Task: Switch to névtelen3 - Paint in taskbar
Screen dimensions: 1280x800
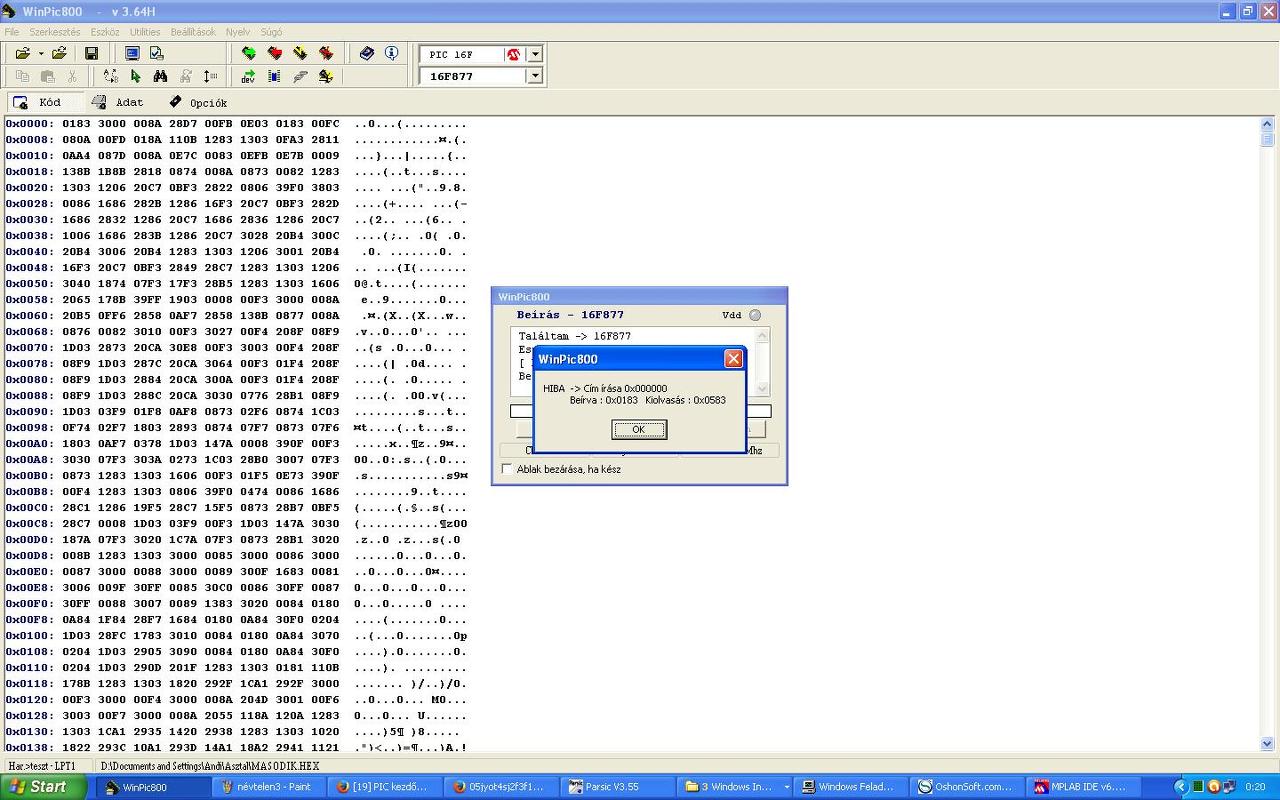Action: point(271,787)
